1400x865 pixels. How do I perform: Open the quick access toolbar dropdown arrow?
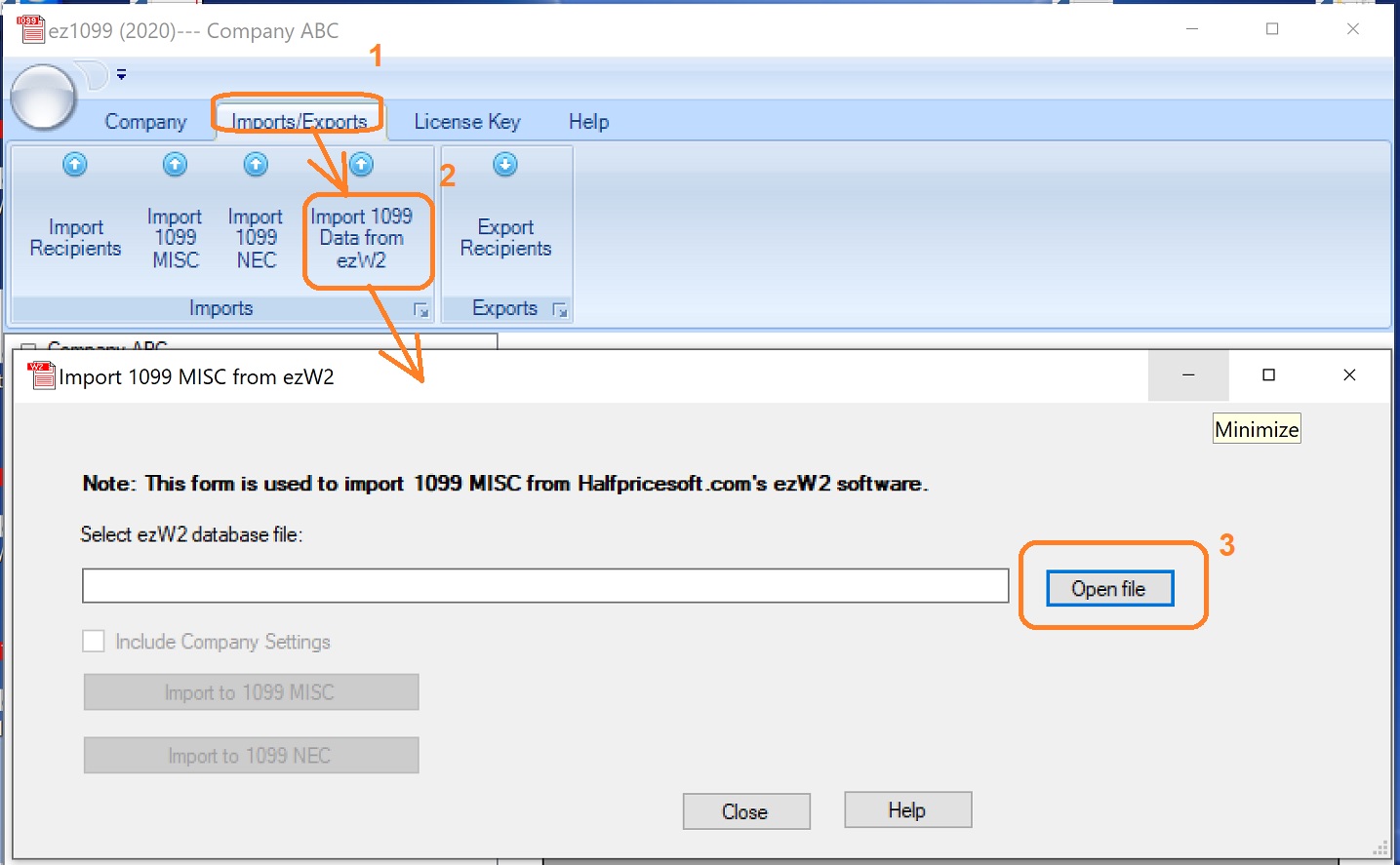click(x=121, y=74)
